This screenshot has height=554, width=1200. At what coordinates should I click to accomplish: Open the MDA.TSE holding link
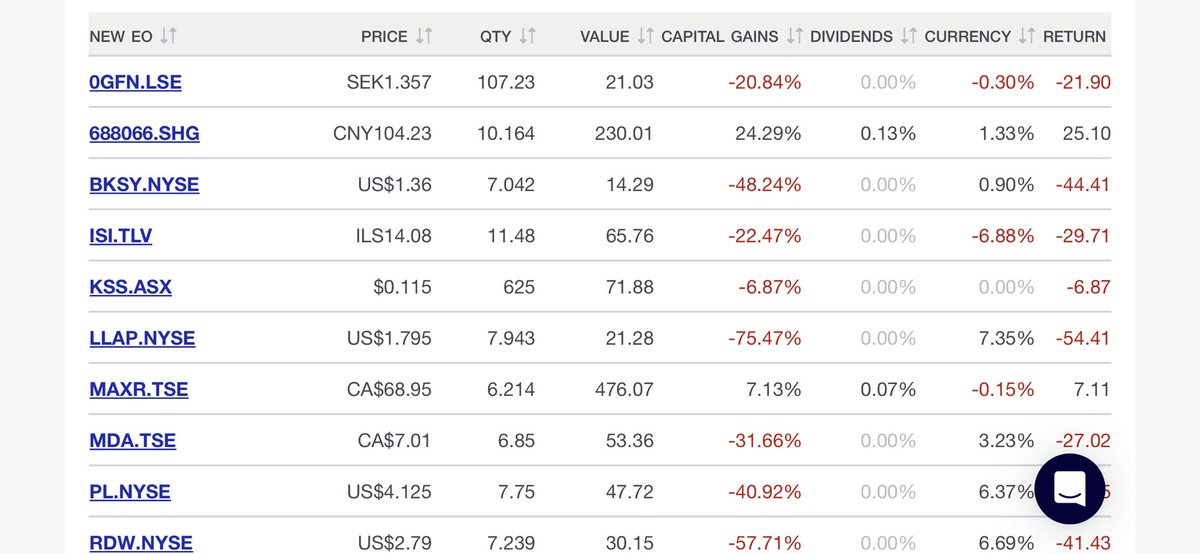click(x=132, y=440)
